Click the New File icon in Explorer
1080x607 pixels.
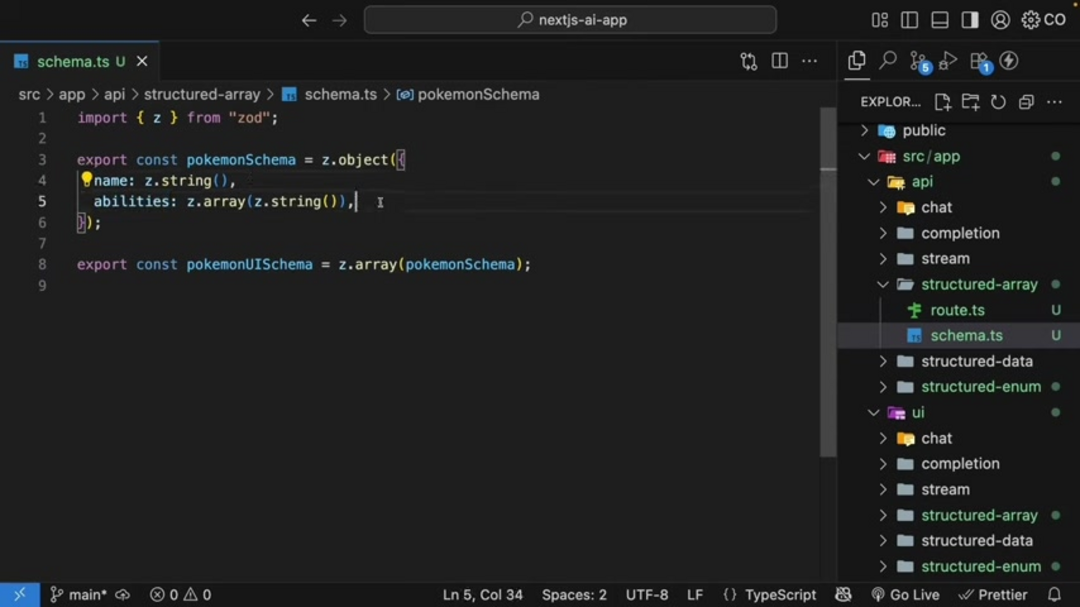942,102
